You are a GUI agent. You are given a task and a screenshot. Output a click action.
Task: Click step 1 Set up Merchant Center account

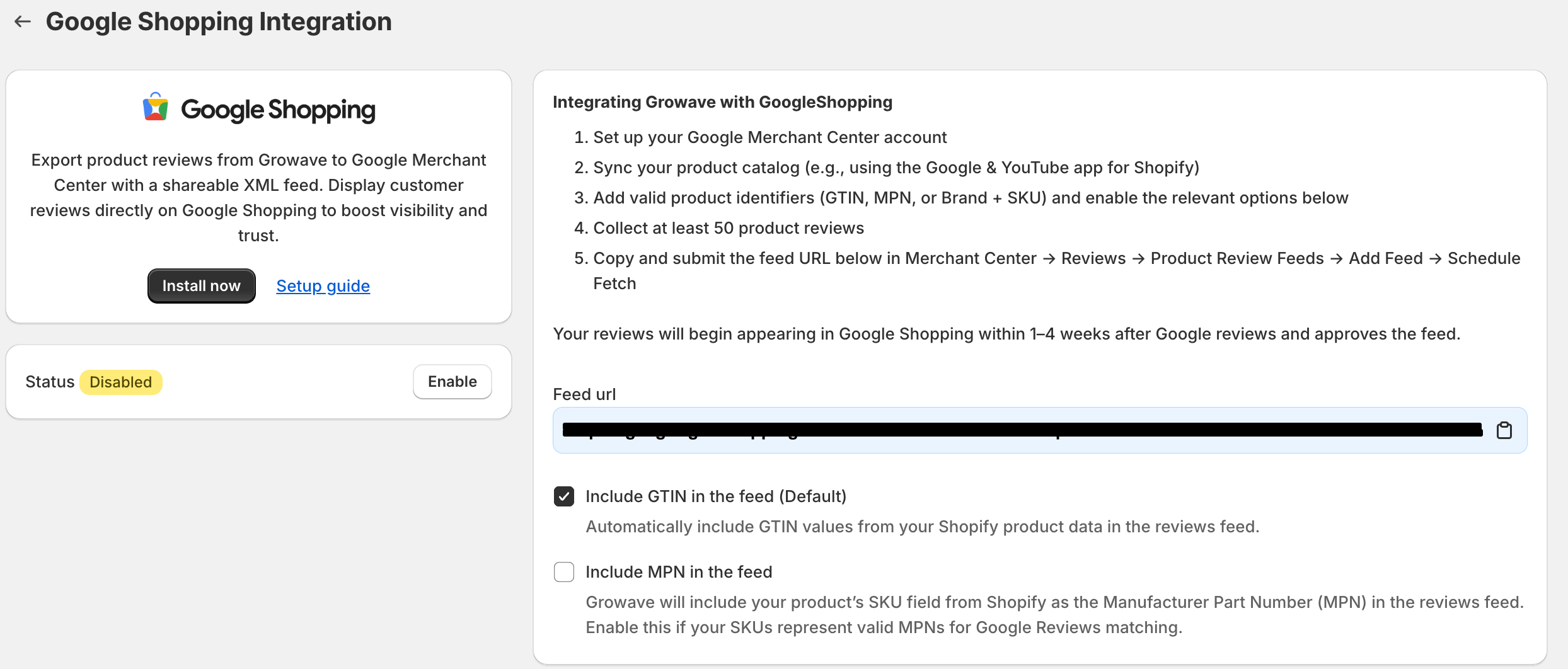[x=760, y=137]
